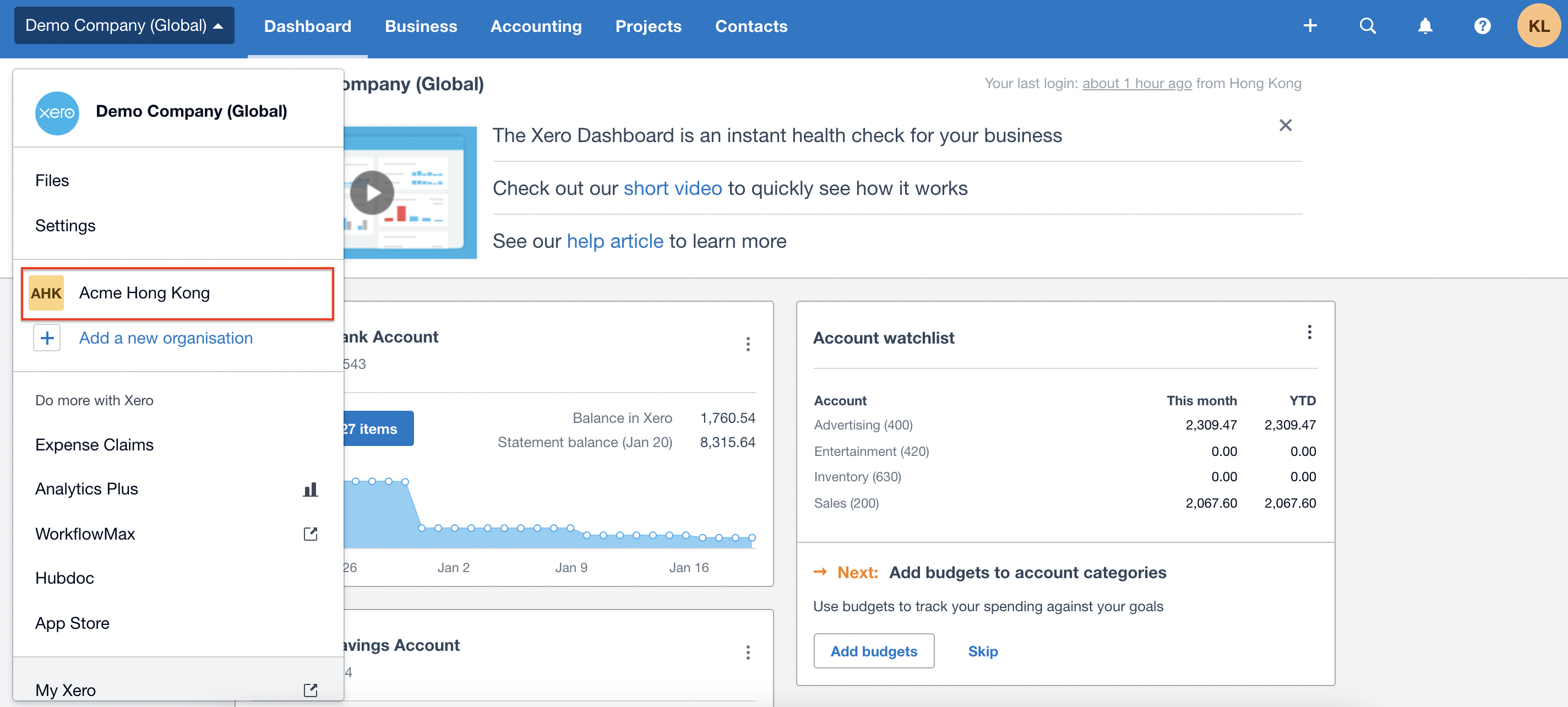Open the Accounting menu
The height and width of the screenshot is (707, 1568).
coord(536,26)
